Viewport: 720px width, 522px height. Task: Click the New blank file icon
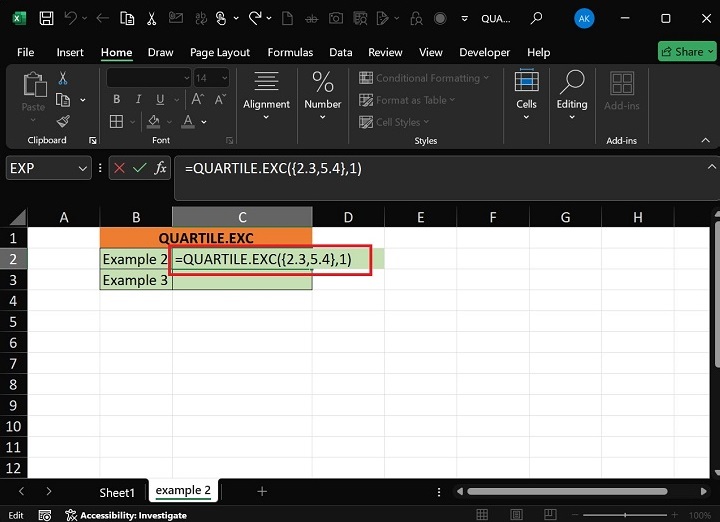tap(287, 18)
